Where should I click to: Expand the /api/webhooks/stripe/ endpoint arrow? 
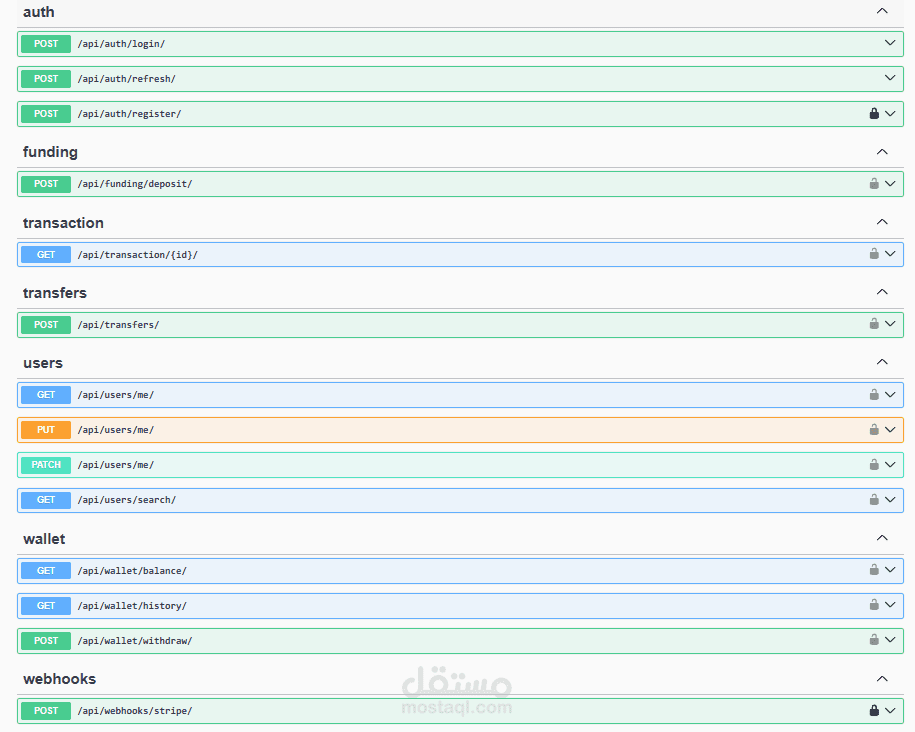890,710
